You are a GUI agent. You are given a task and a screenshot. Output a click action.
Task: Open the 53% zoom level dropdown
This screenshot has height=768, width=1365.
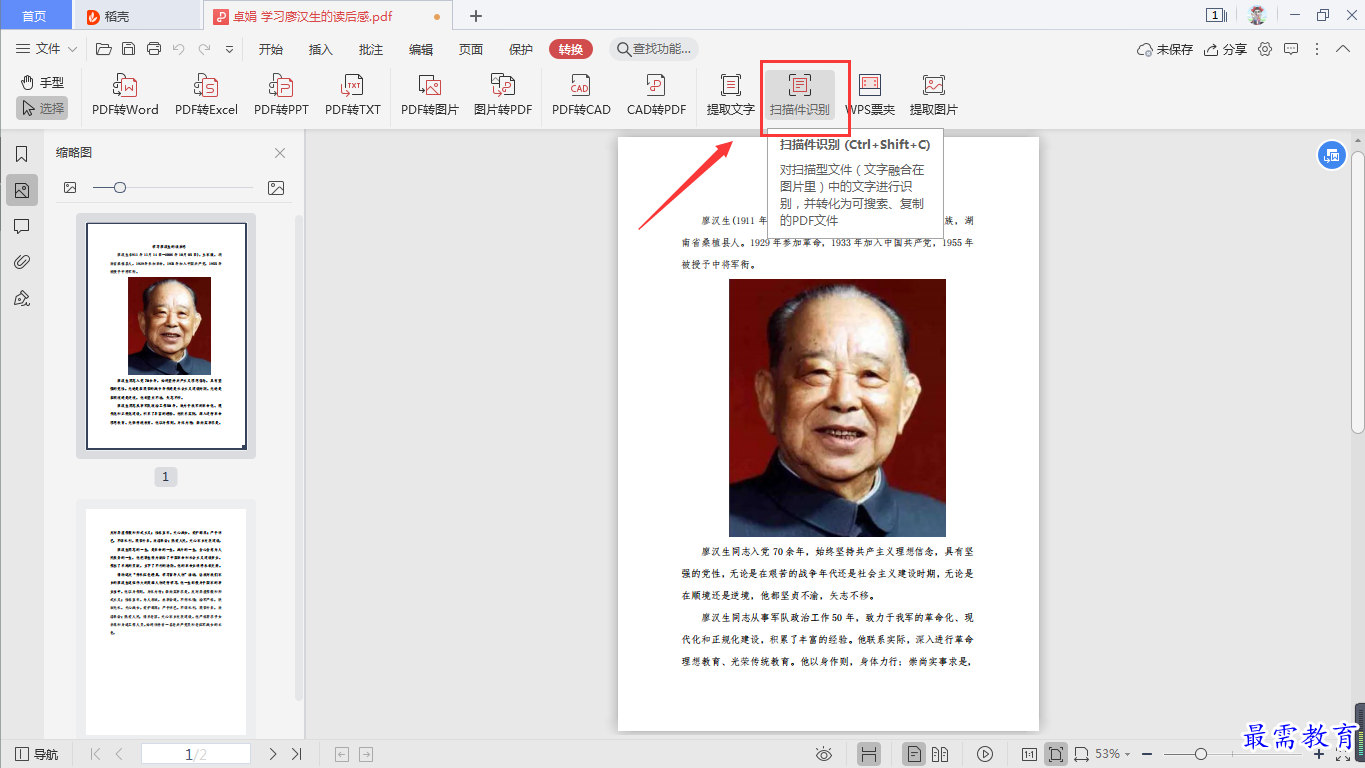(1113, 754)
